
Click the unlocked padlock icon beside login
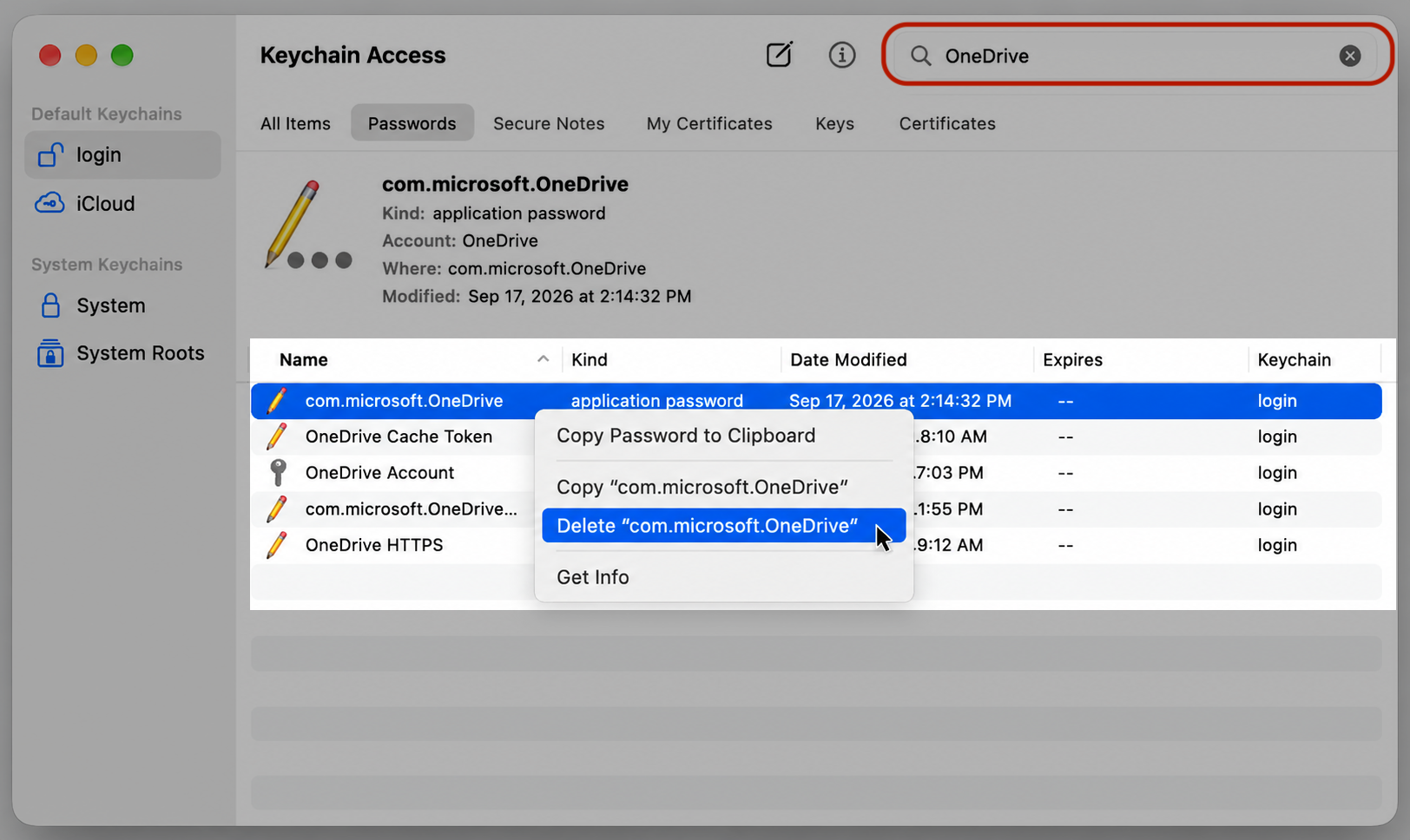point(49,154)
